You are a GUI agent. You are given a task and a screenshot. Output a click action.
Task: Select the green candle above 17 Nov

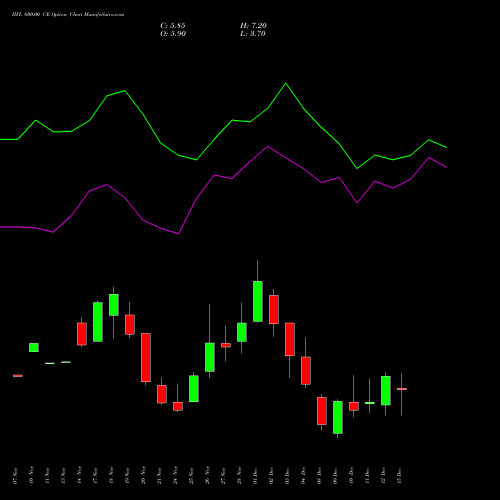pos(98,322)
